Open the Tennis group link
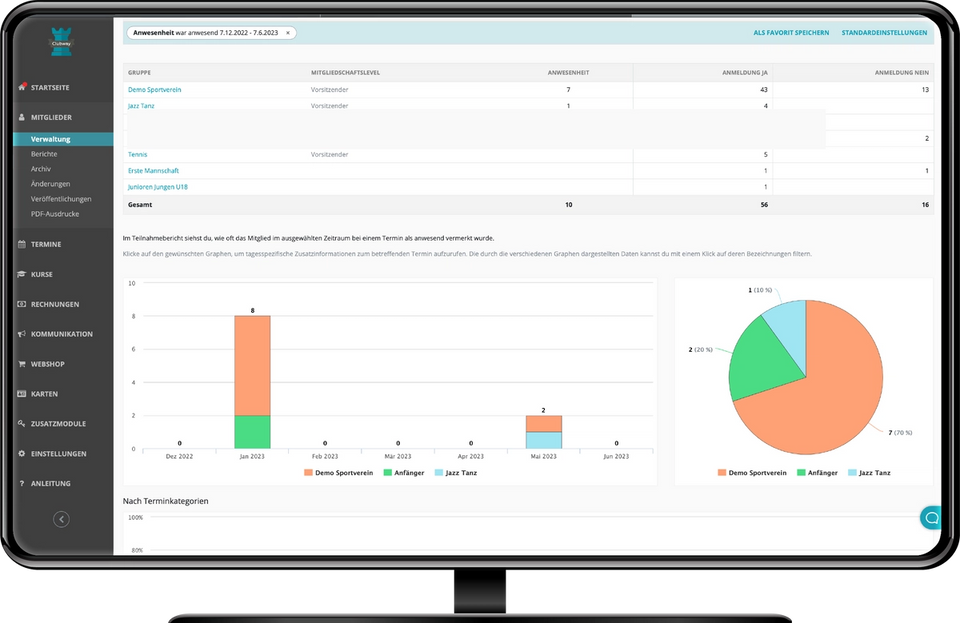The image size is (960, 623). (137, 154)
